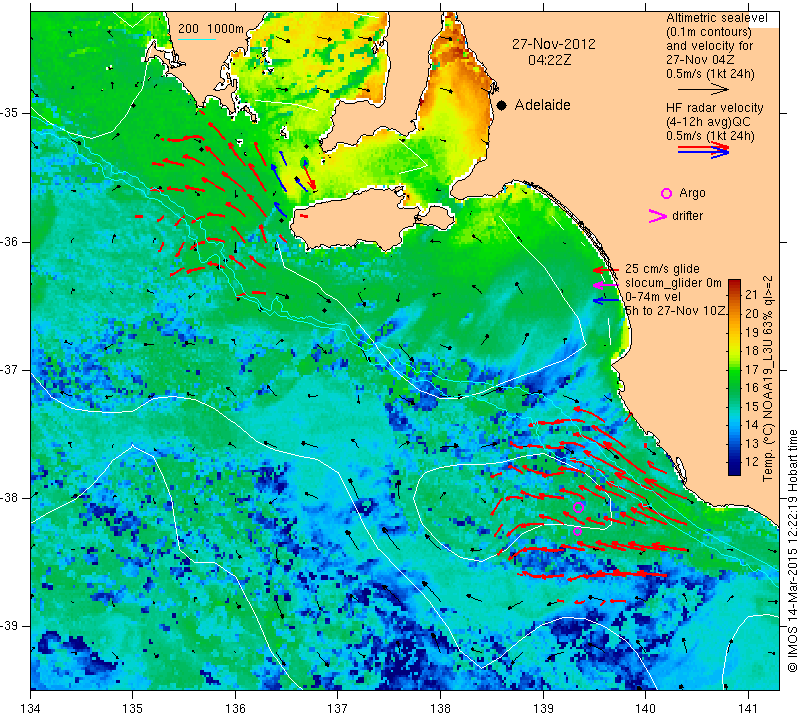Click the '5h to 27-Nov 10Z' label
This screenshot has width=800, height=720.
[x=676, y=311]
